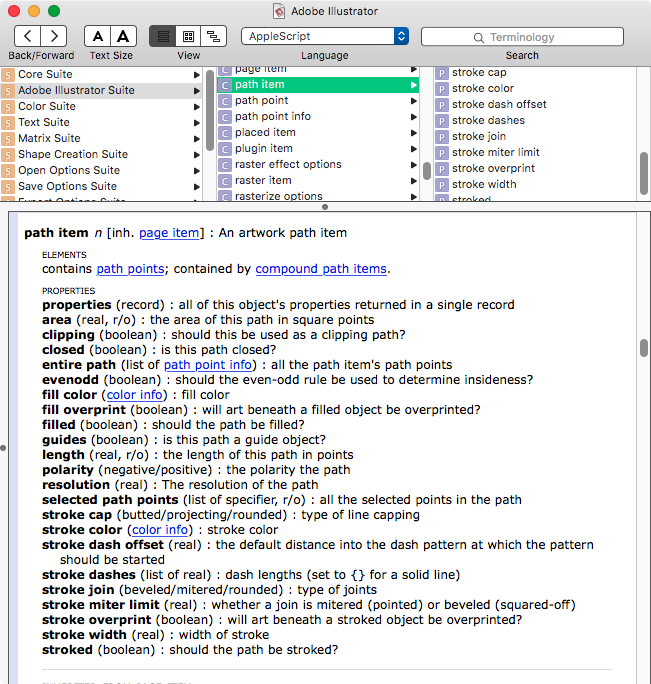The image size is (651, 684).
Task: Click the C icon beside plugin item
Action: click(x=225, y=149)
